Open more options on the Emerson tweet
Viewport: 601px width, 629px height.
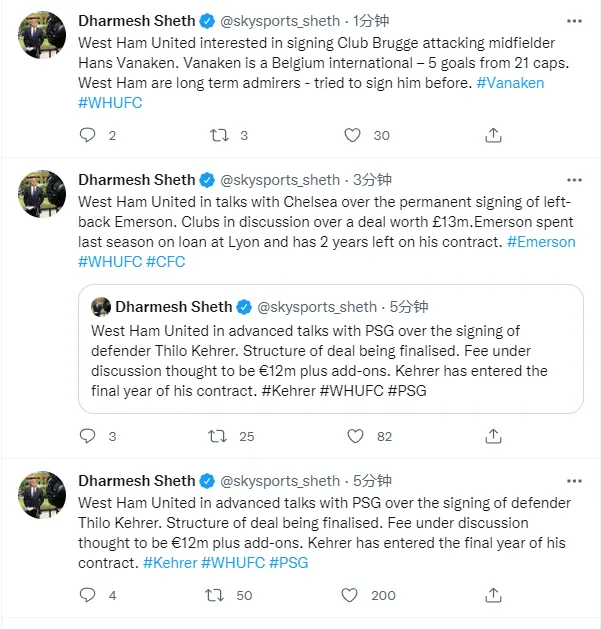pyautogui.click(x=572, y=180)
